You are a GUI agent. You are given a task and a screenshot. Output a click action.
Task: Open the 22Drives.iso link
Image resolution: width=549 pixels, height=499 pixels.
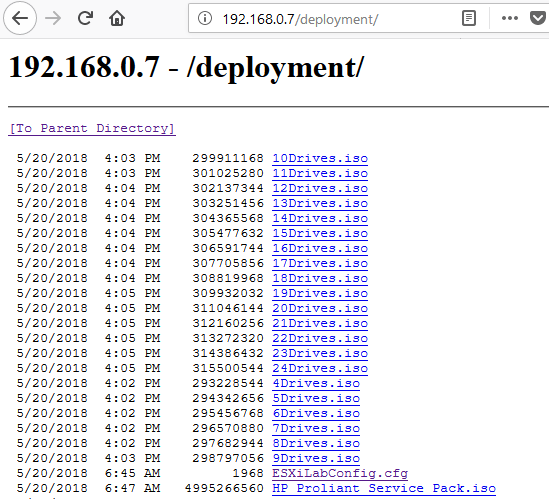click(x=320, y=338)
